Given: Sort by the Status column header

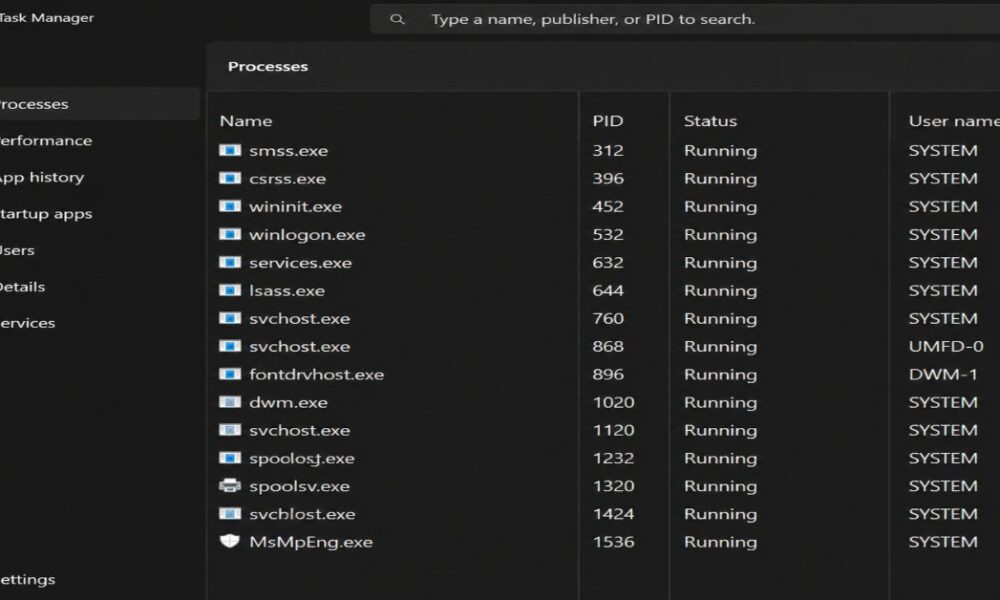Looking at the screenshot, I should [710, 121].
